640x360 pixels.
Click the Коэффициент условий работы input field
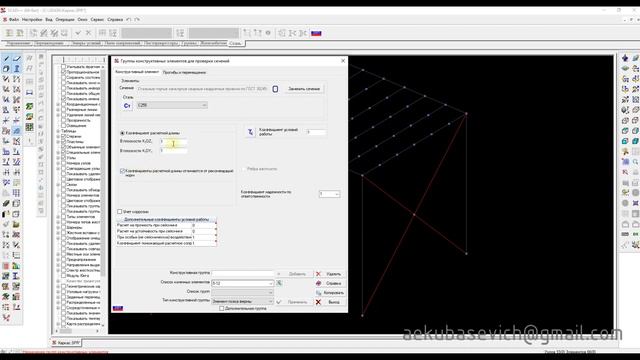pos(316,132)
